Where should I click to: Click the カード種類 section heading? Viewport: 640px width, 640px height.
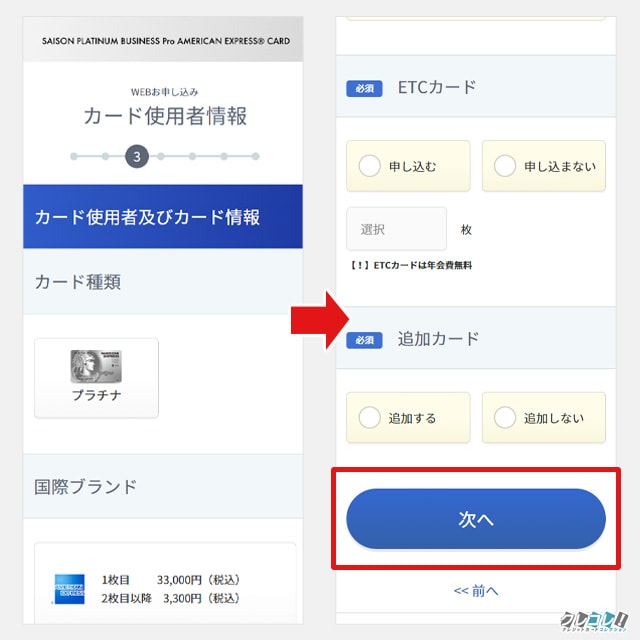click(78, 282)
